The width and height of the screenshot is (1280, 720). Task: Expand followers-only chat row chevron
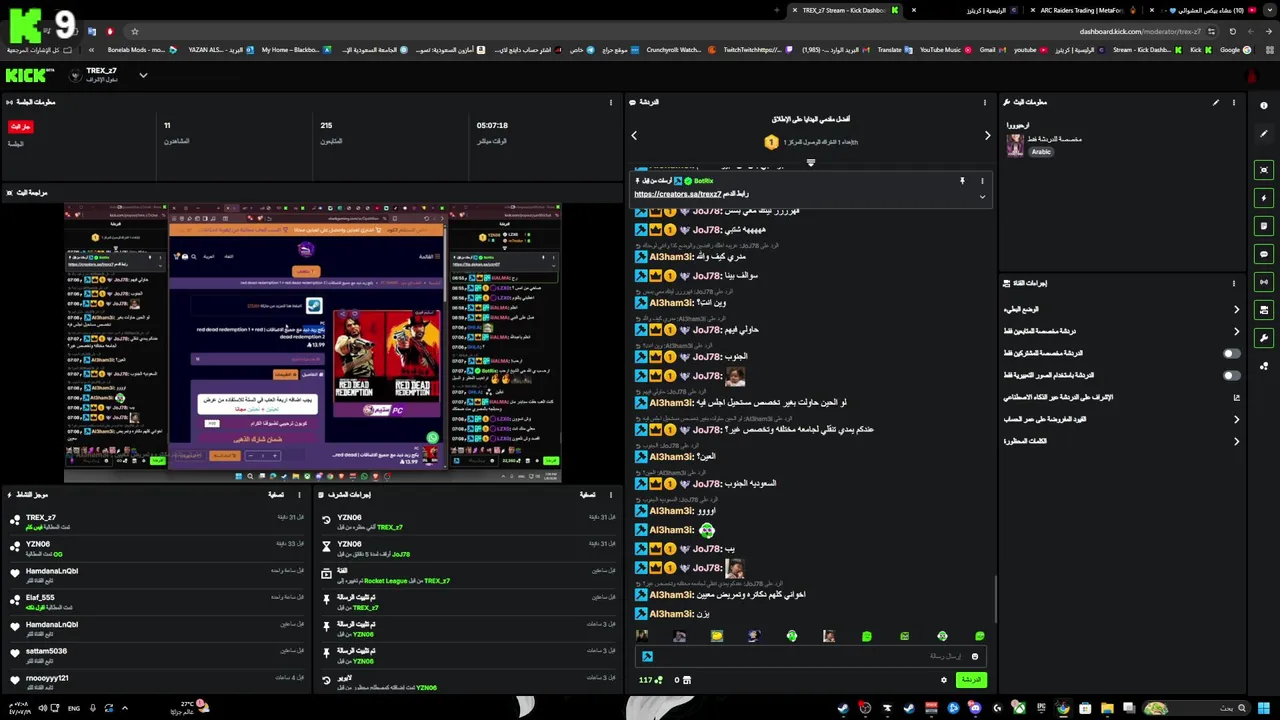[1236, 331]
